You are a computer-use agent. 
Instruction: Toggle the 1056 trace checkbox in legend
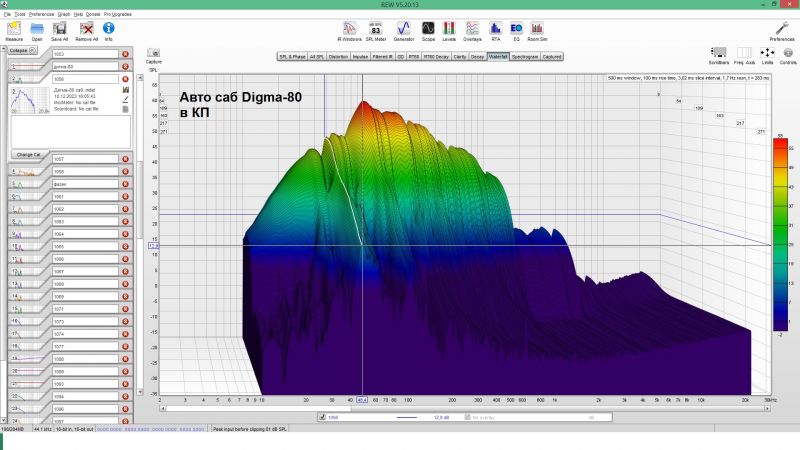tap(322, 417)
